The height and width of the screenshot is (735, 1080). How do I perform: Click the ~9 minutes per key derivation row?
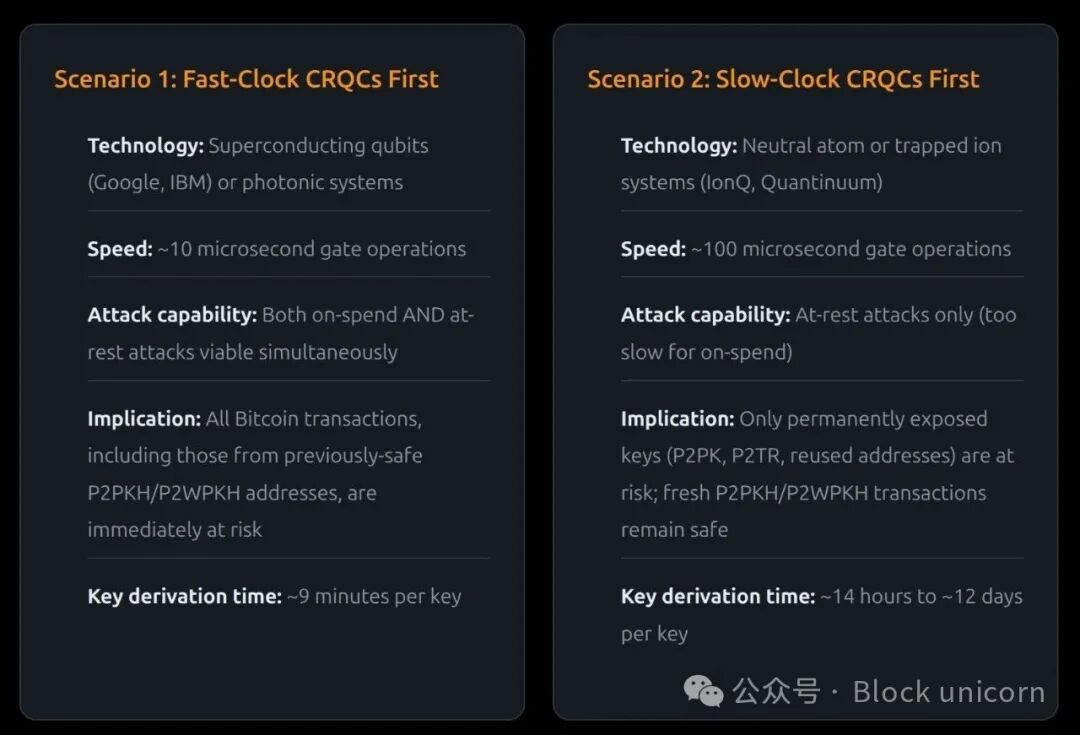click(x=274, y=596)
